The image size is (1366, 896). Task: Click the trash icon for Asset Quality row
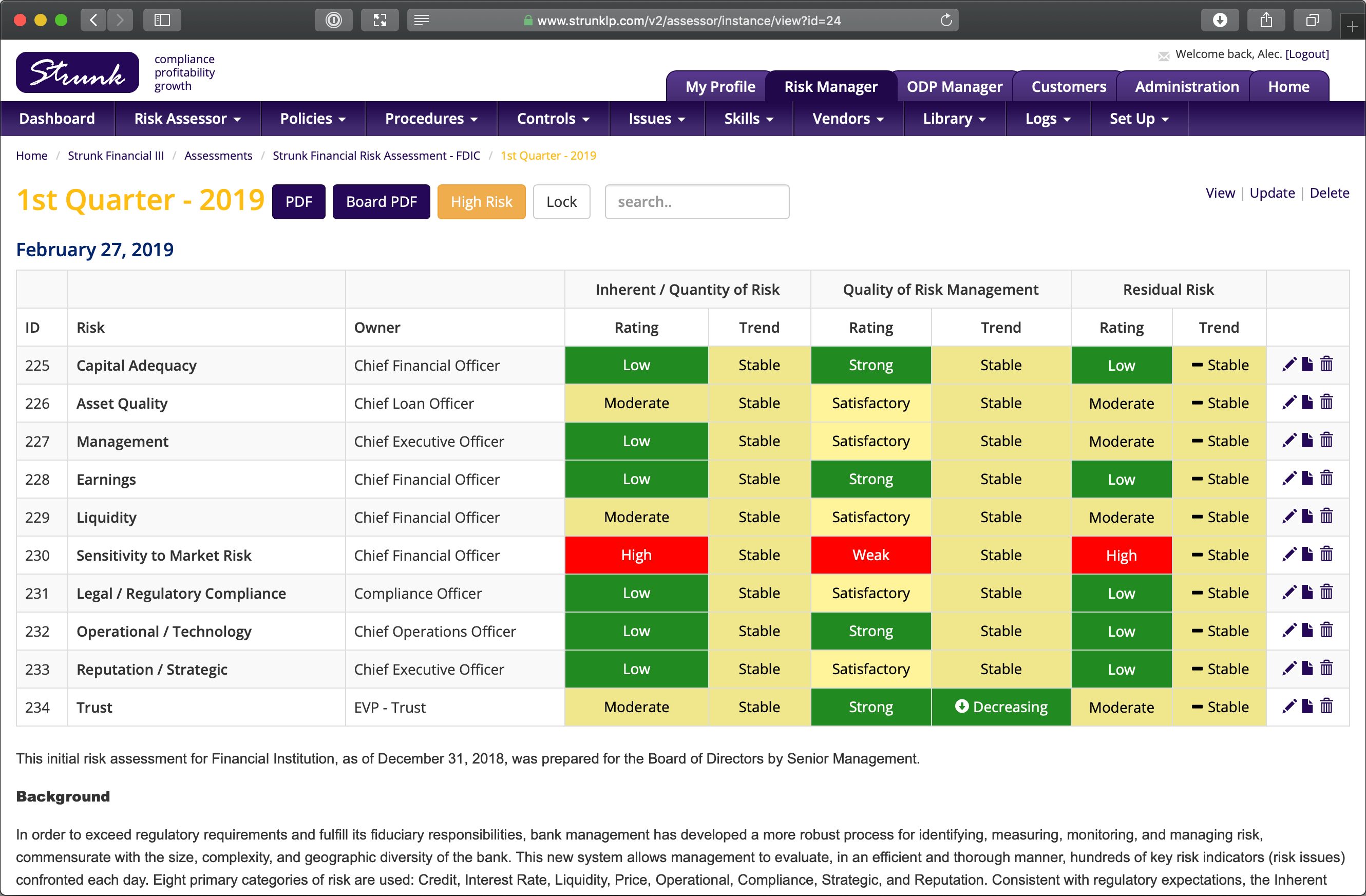(x=1326, y=403)
